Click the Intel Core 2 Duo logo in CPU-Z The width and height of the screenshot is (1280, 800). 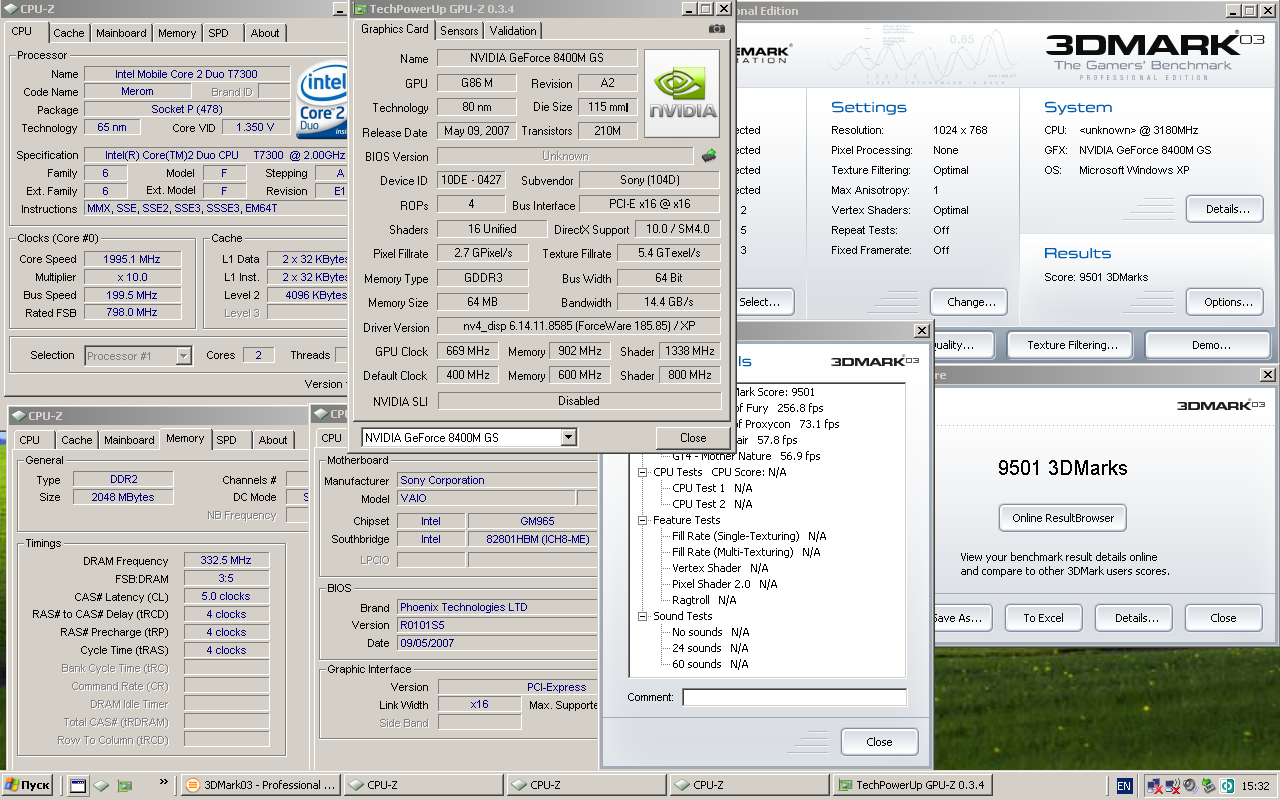tap(322, 102)
